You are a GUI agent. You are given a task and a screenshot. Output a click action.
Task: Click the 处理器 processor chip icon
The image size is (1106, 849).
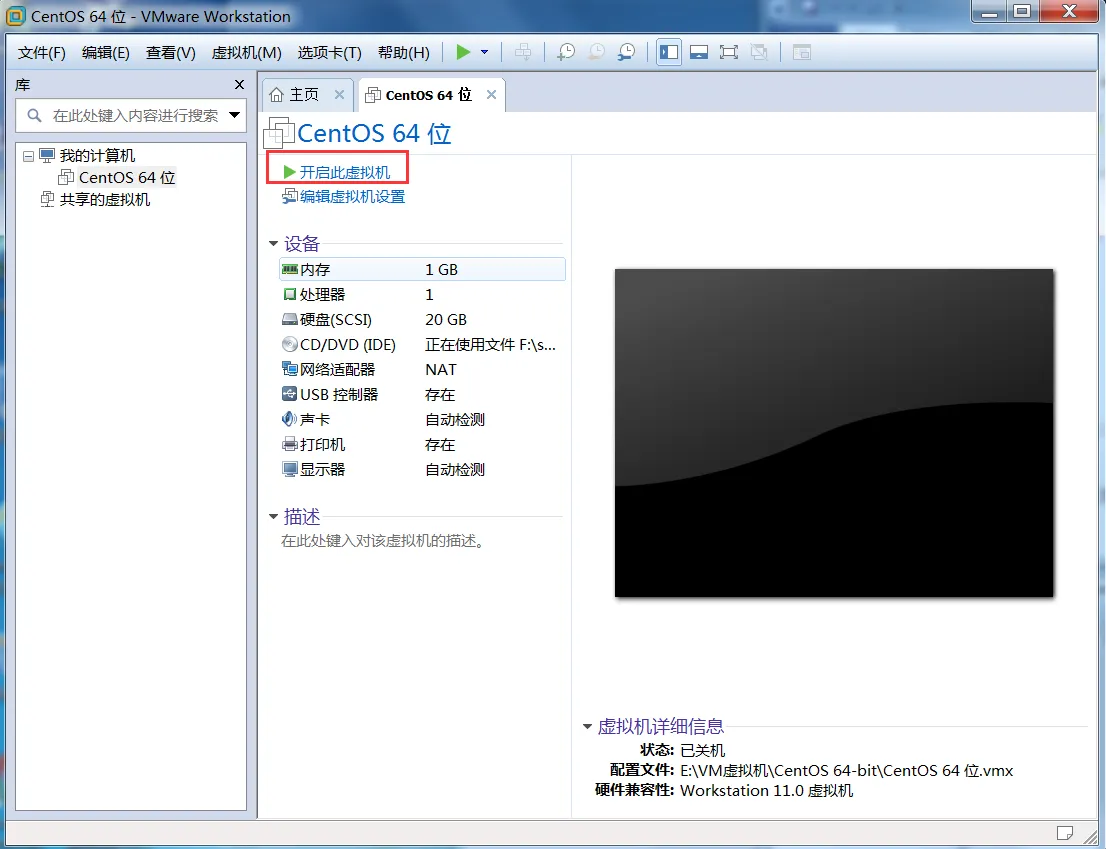[x=289, y=294]
